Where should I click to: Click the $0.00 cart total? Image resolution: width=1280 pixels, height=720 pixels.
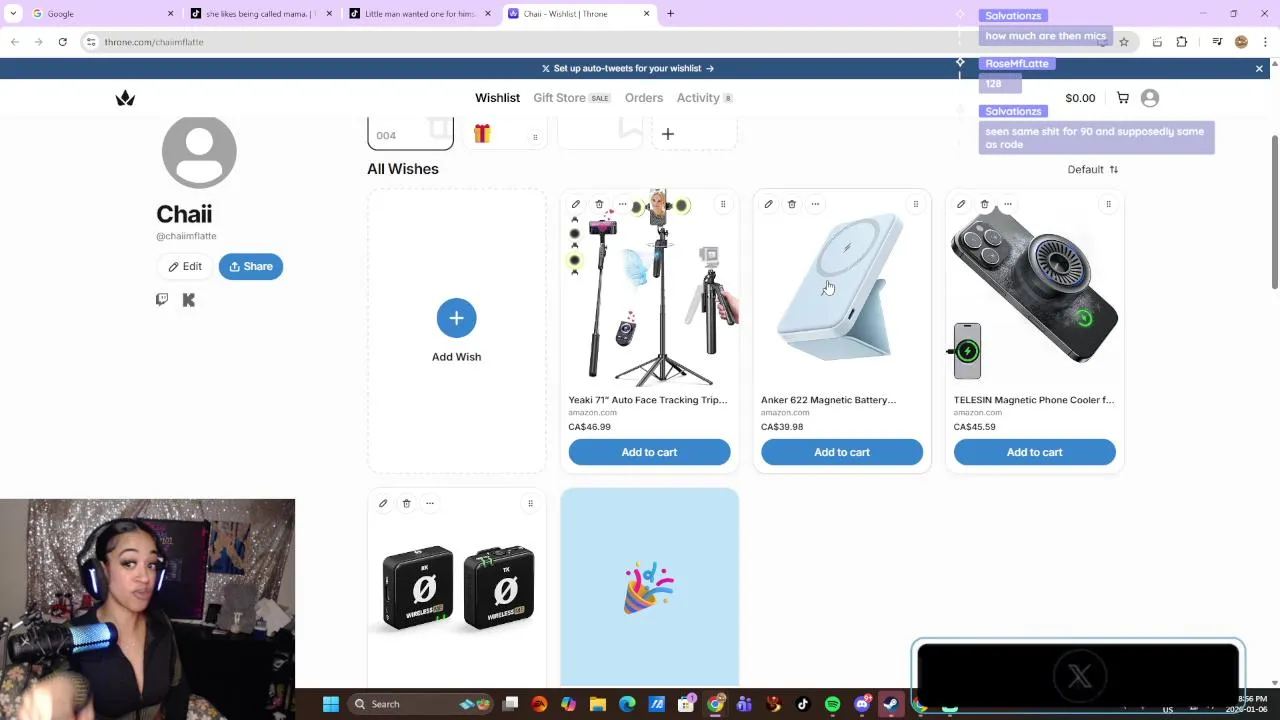pyautogui.click(x=1080, y=98)
